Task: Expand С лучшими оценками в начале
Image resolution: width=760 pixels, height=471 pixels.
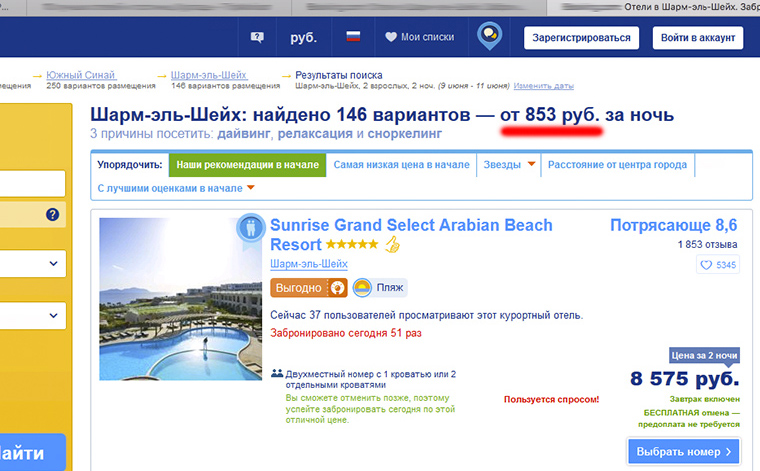Action: tap(176, 188)
